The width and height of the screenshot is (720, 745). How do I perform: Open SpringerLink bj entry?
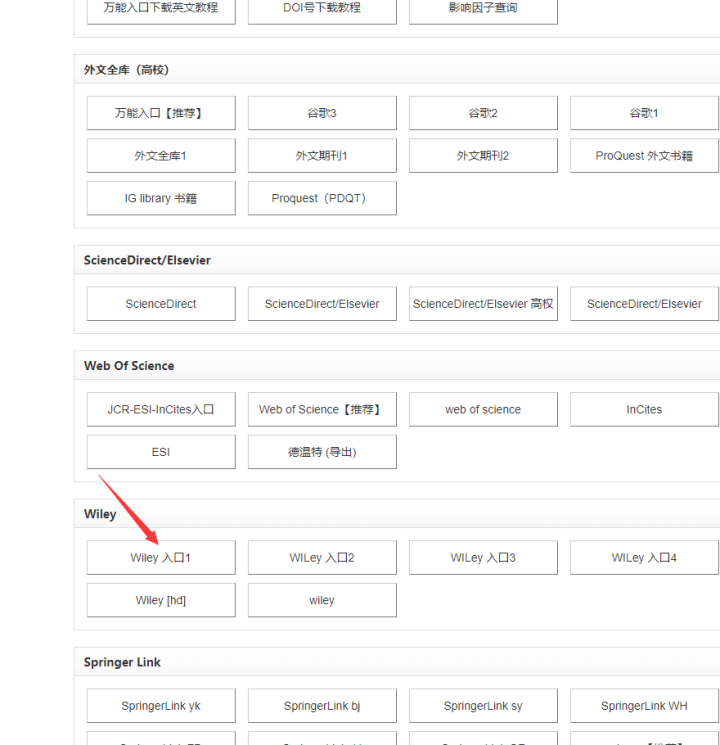[322, 706]
